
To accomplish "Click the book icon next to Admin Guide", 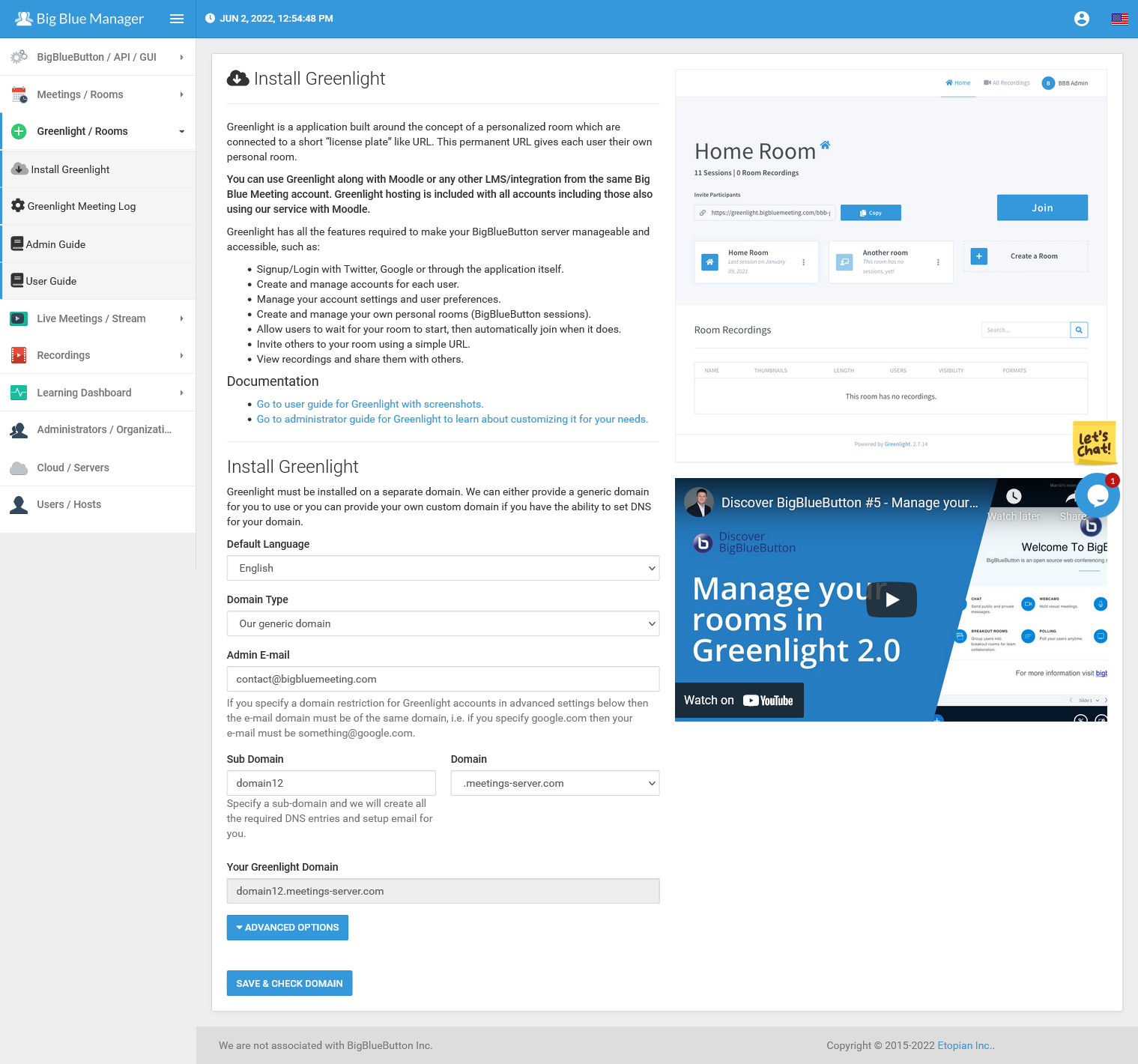I will [17, 244].
